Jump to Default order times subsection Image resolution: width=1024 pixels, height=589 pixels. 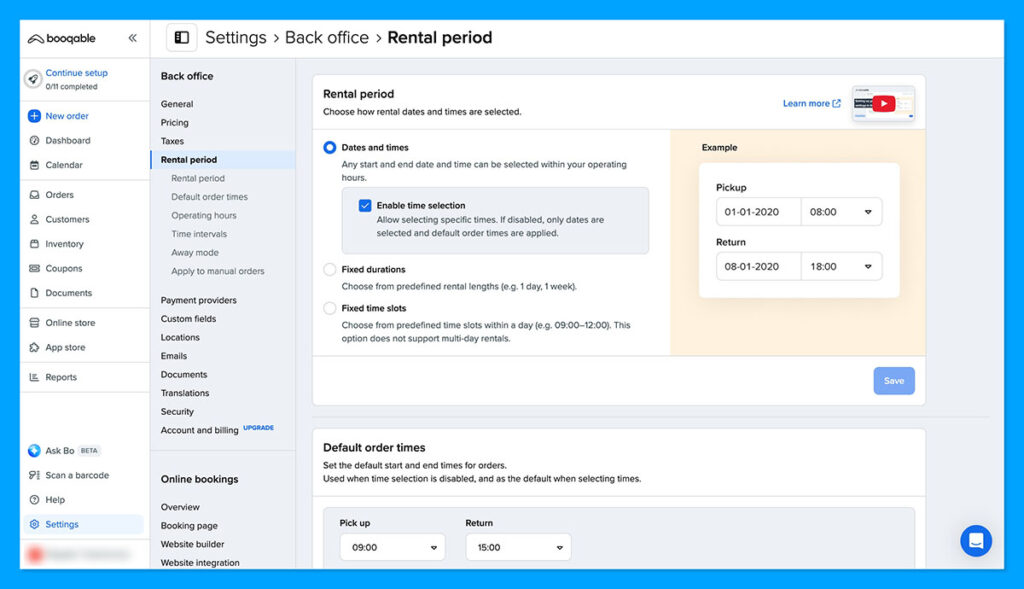[210, 197]
